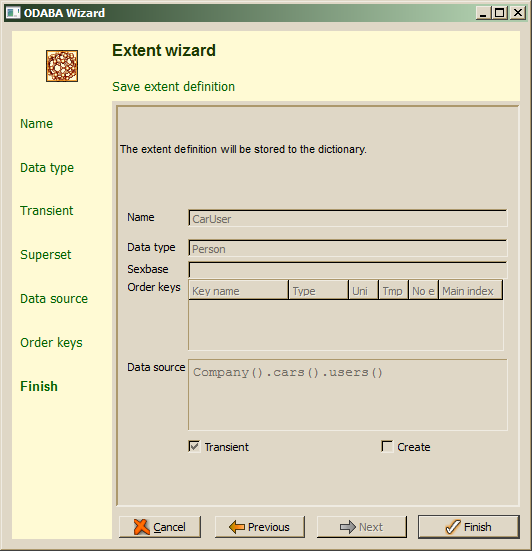532x551 pixels.
Task: Open the Data type wizard step
Action: [x=47, y=168]
